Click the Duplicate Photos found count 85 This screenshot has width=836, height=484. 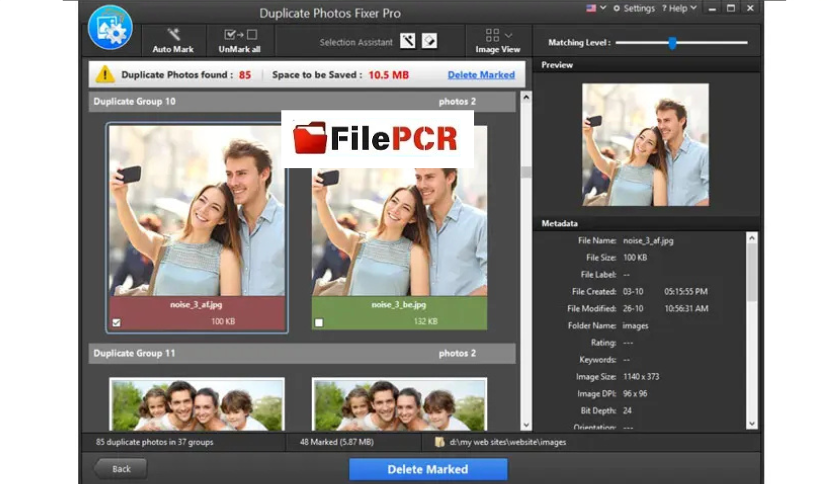pos(245,75)
